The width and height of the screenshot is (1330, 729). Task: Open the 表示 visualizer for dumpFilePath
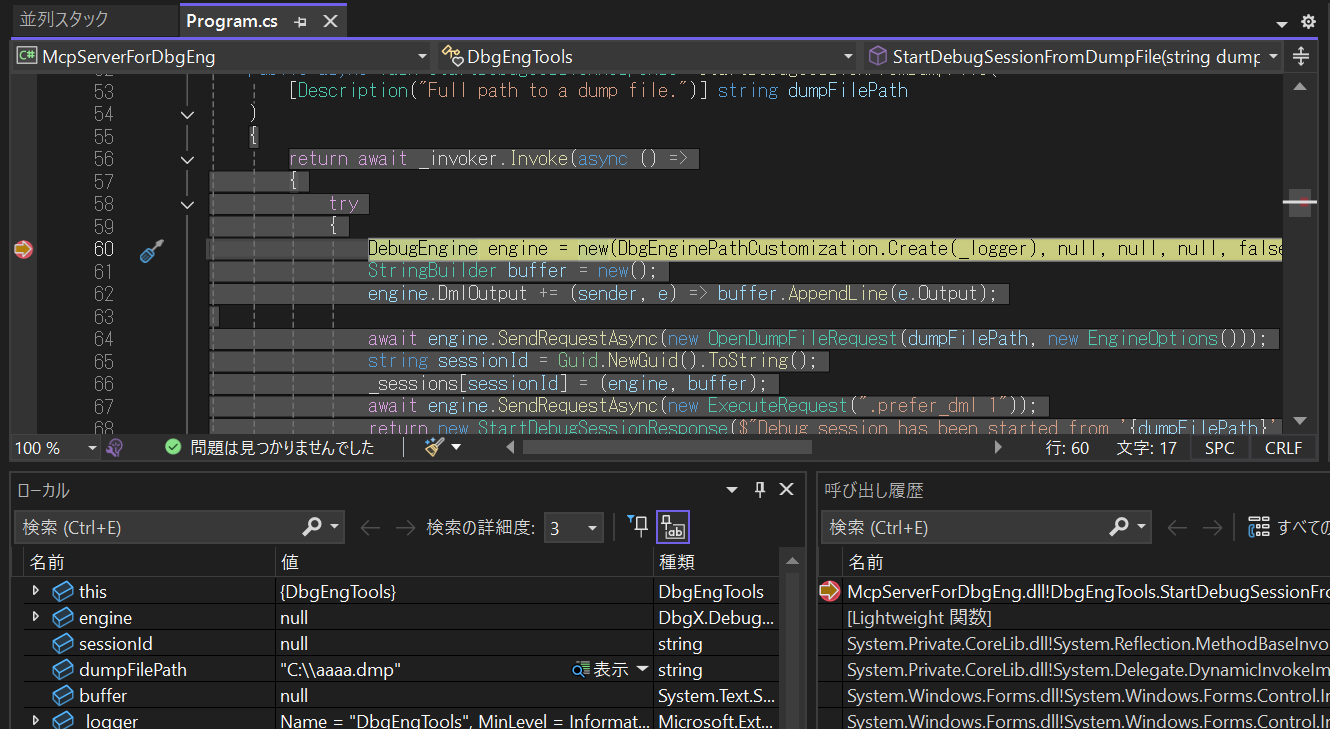602,670
